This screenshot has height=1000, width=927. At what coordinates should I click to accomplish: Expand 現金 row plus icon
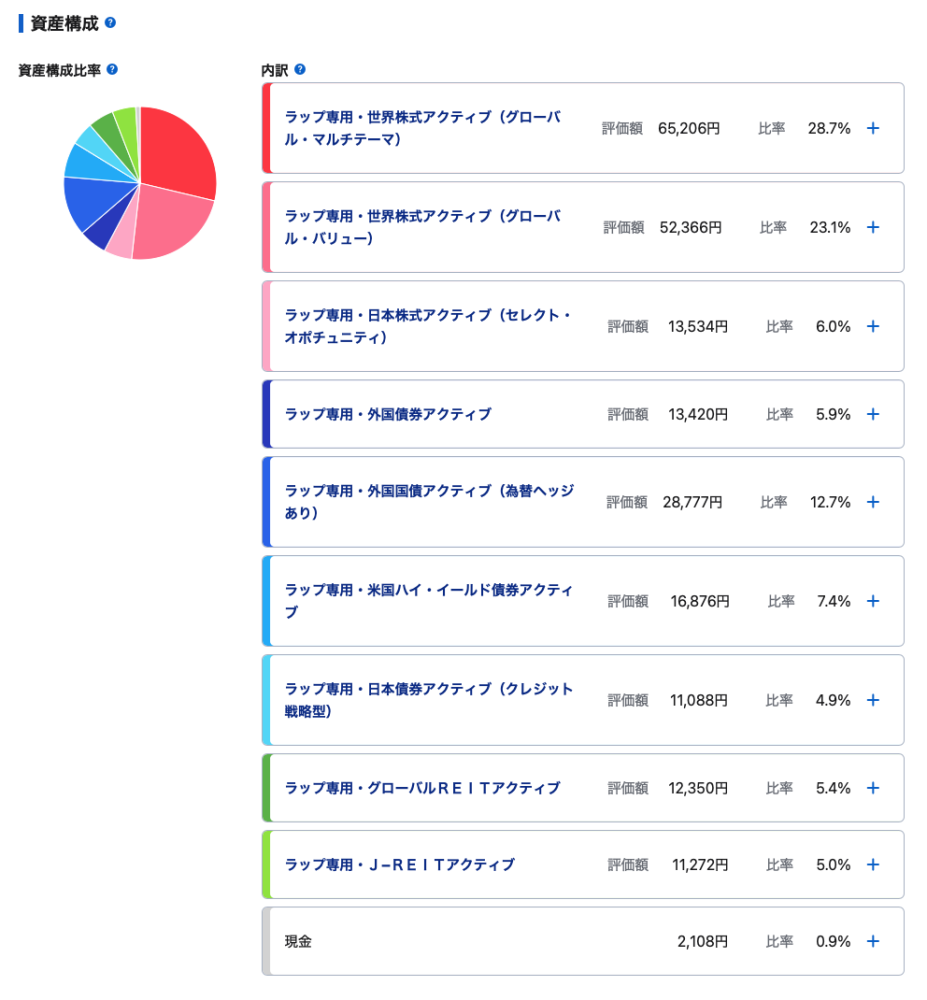pos(872,941)
